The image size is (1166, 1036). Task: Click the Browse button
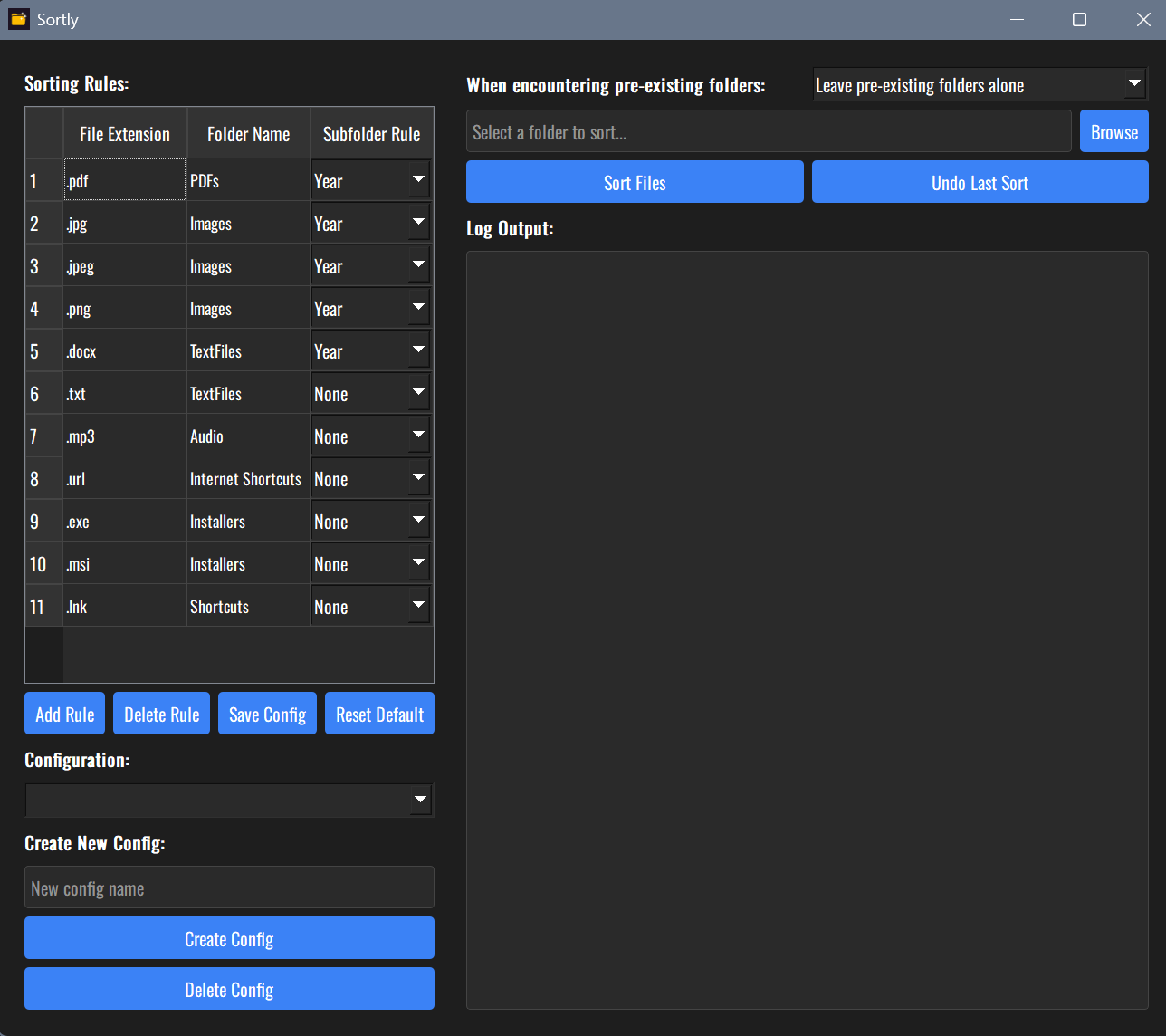(1114, 132)
